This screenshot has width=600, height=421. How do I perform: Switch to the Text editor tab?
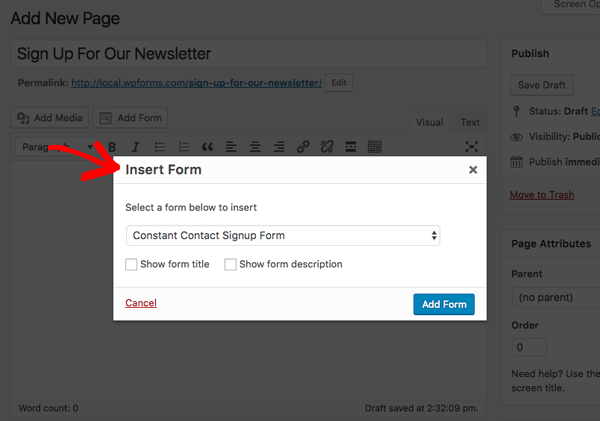tap(470, 122)
